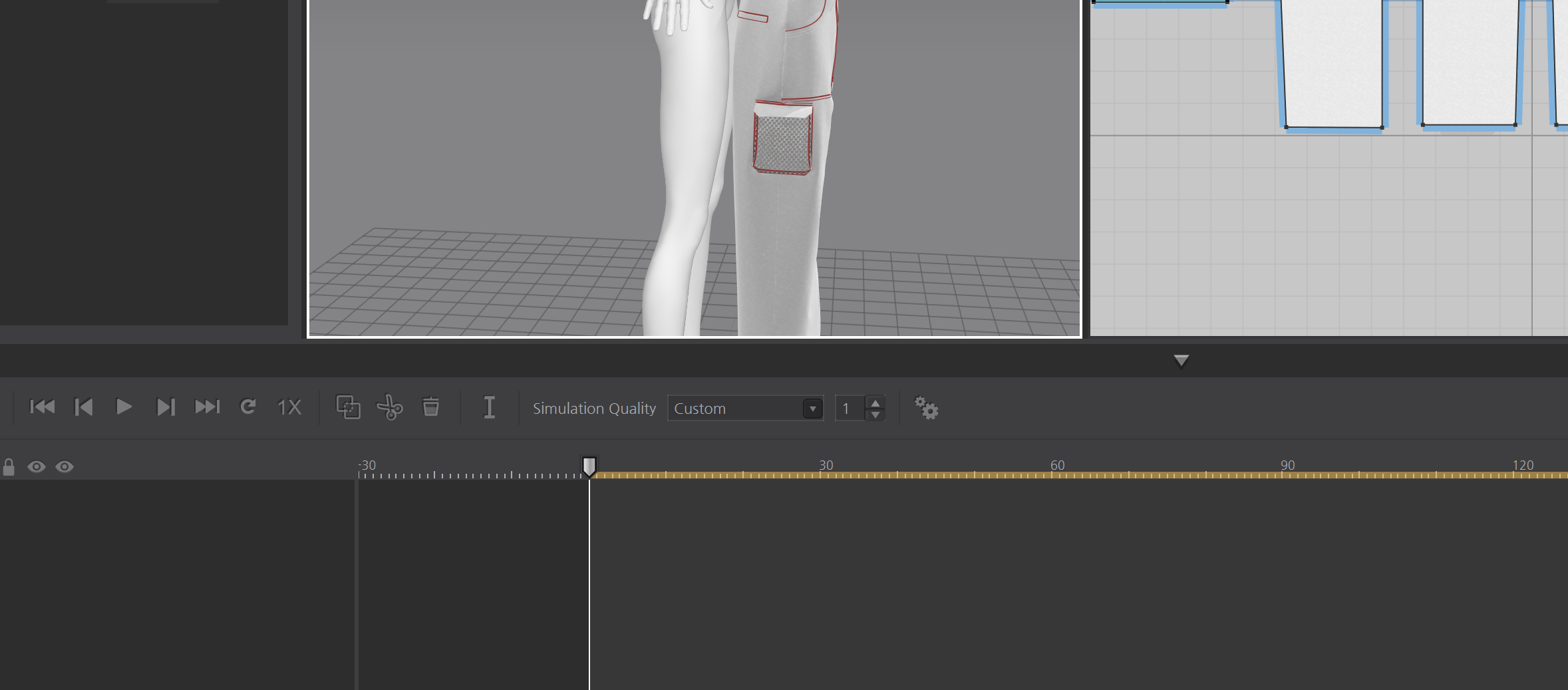The image size is (1568, 690).
Task: Click frame 30 on the timeline ruler
Action: [x=826, y=465]
